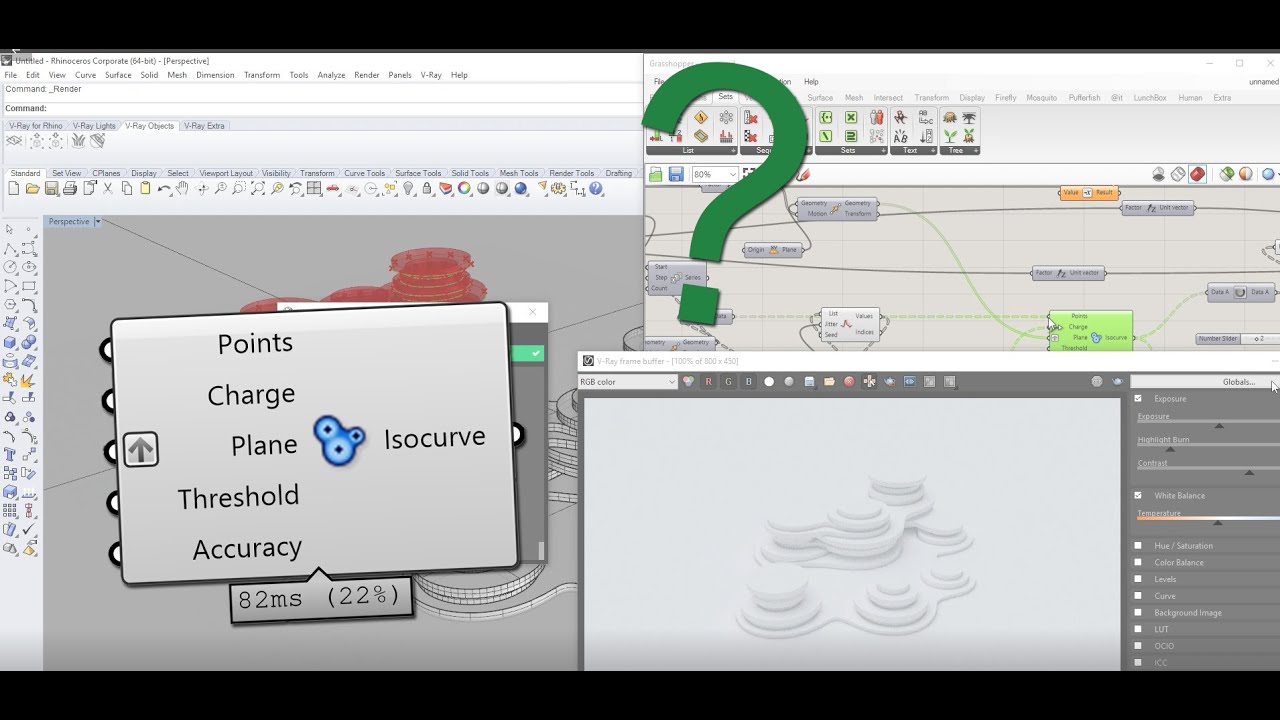Click the Green channel G button in frame buffer
This screenshot has height=720, width=1280.
[728, 381]
